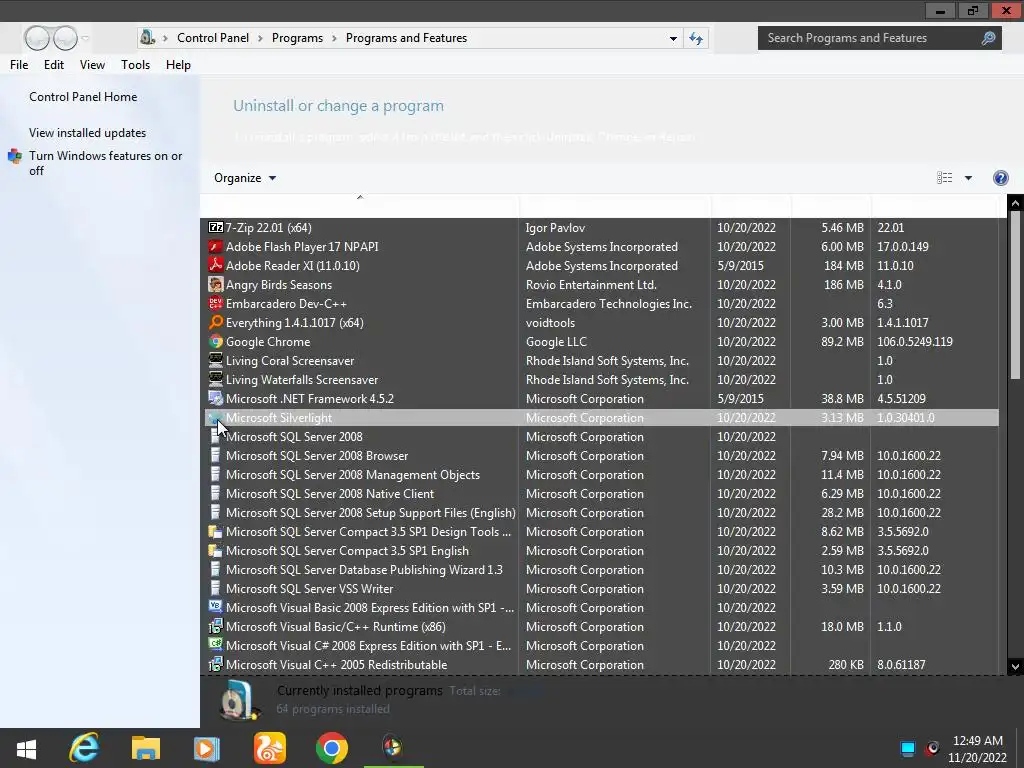
Task: Click the scrollbar up arrow
Action: (x=1015, y=203)
